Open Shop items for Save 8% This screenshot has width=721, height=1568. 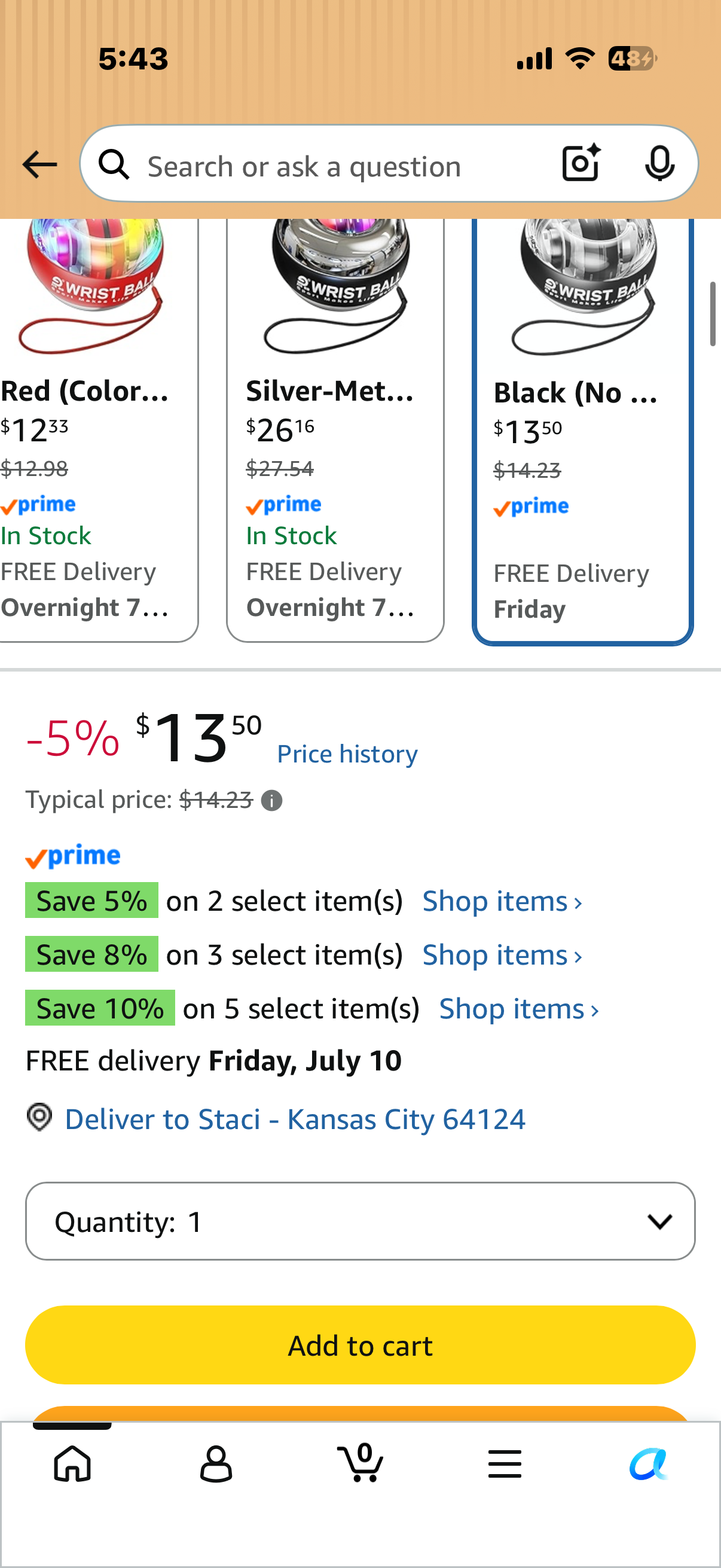(503, 954)
